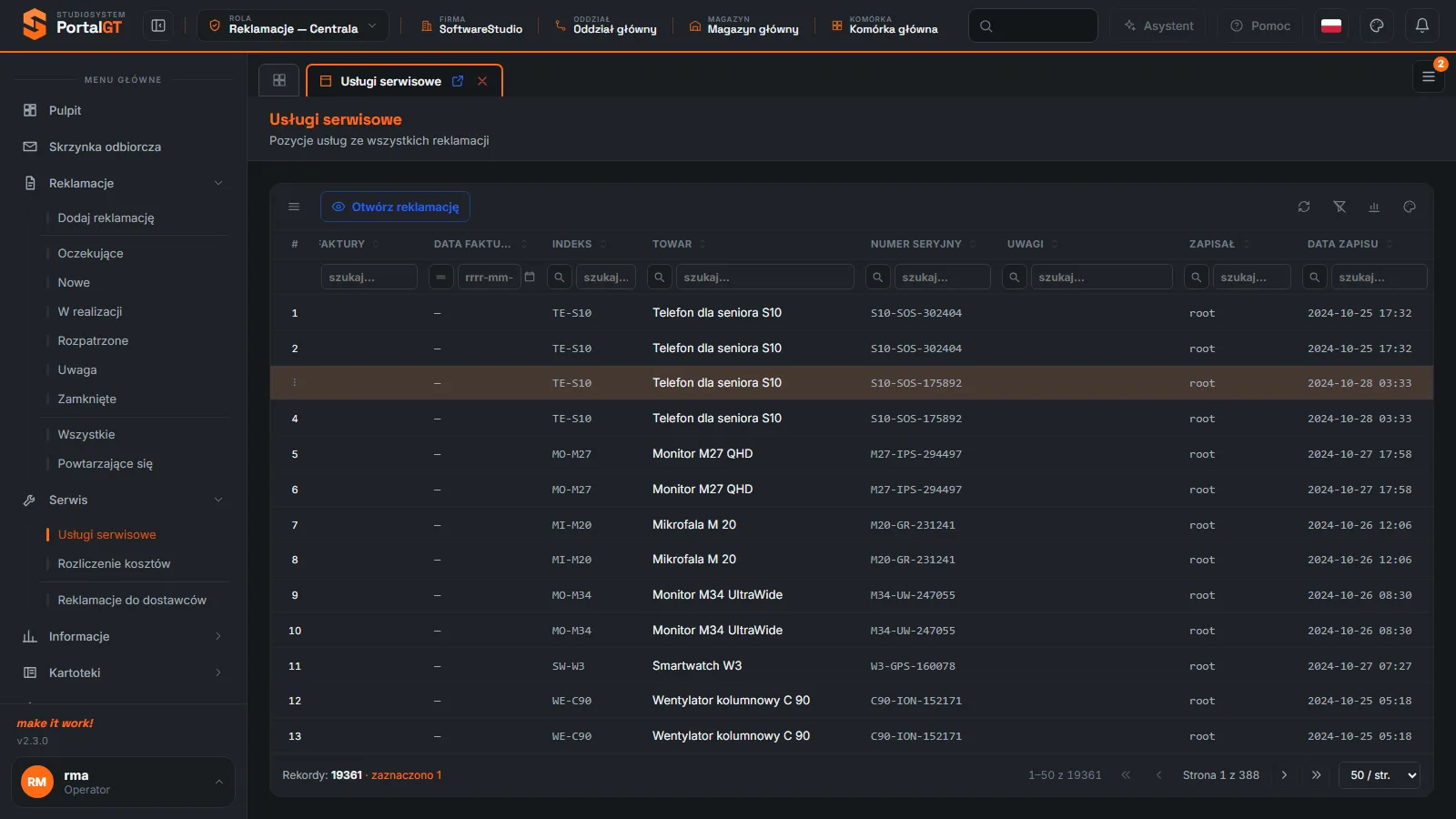
Task: Click the calendar icon in the date filter
Action: click(530, 277)
